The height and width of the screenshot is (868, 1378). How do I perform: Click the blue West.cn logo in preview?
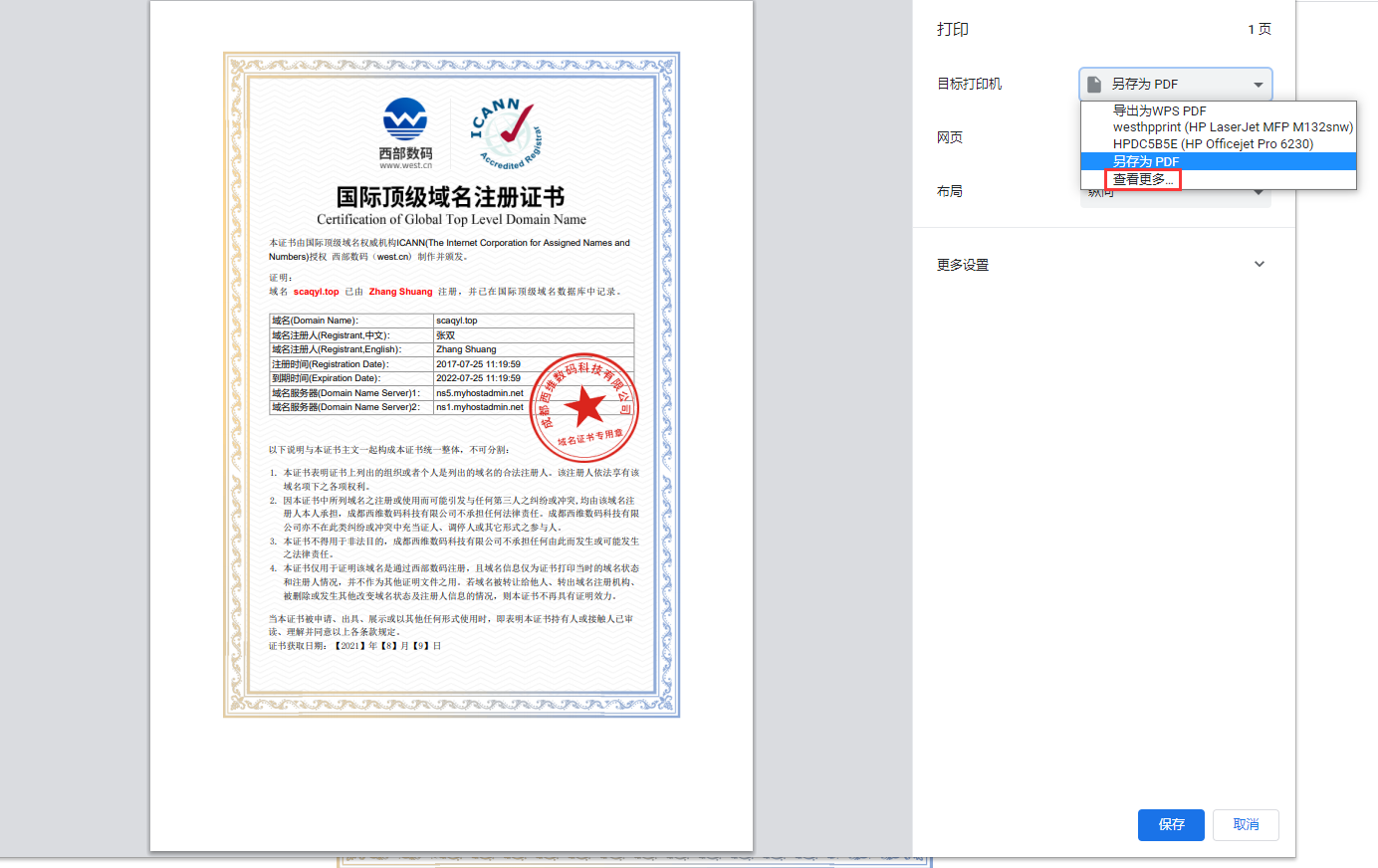pos(405,120)
